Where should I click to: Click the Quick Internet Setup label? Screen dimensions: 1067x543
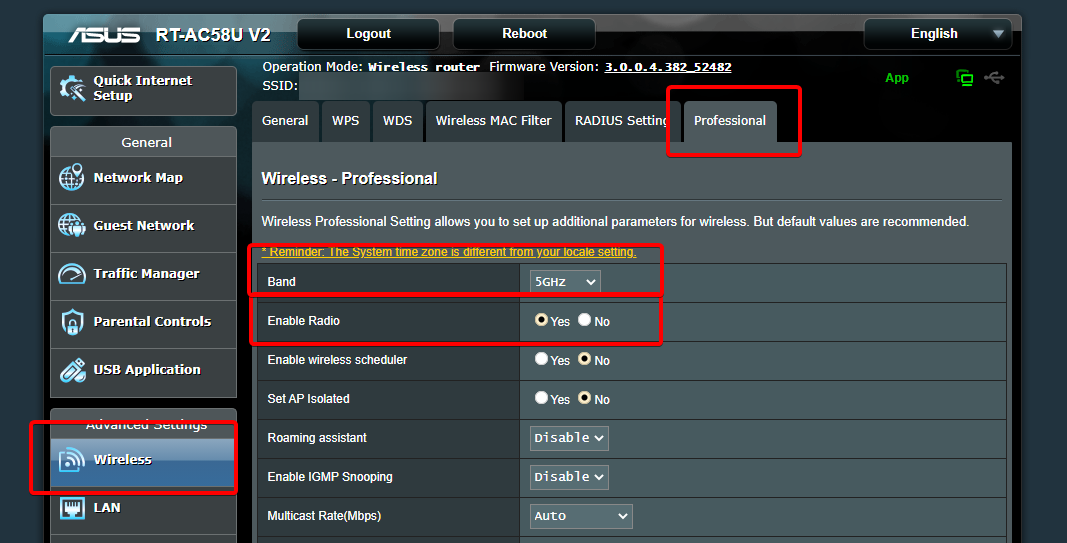click(x=143, y=88)
